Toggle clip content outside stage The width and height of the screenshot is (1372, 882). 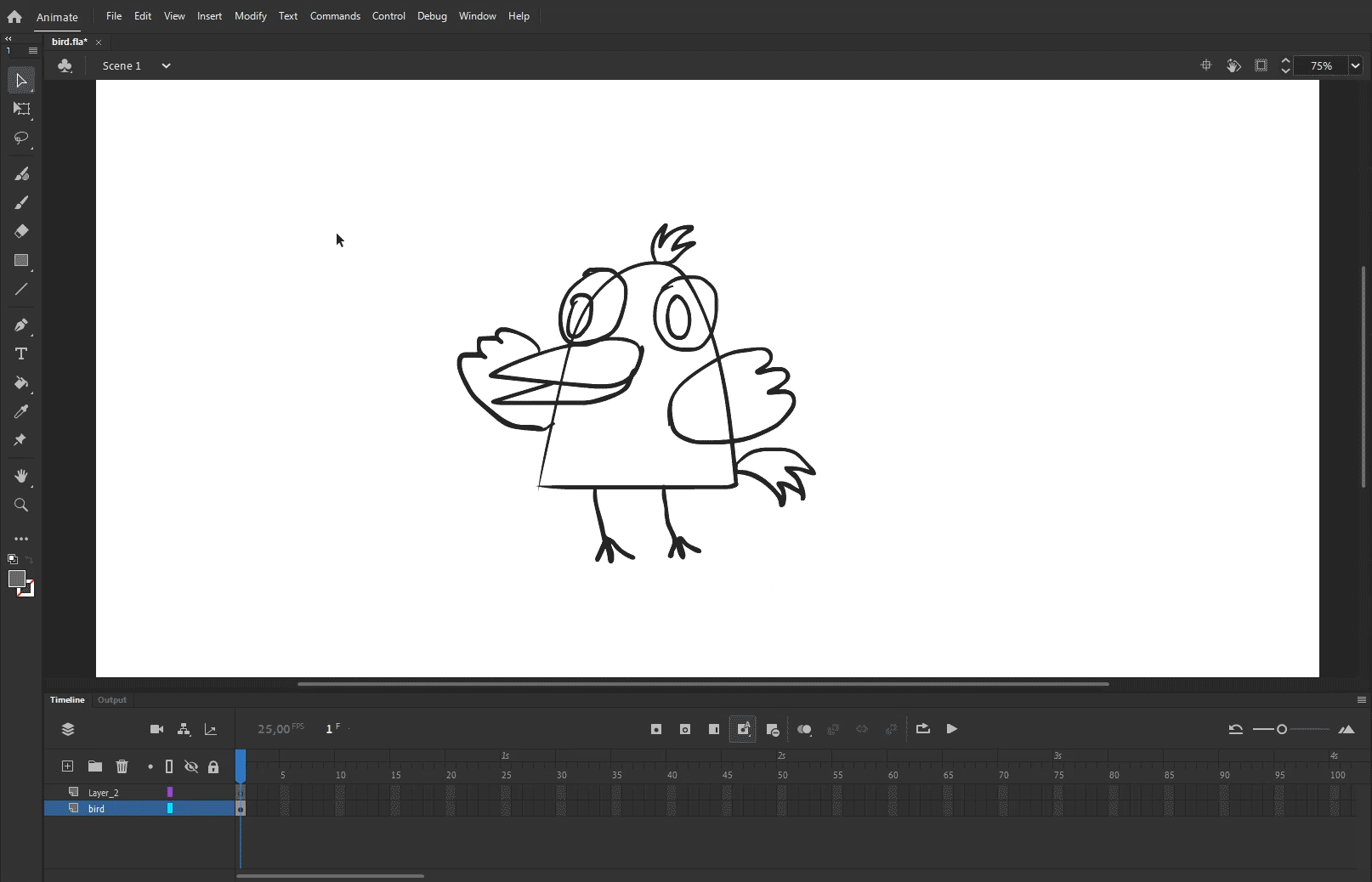click(x=1261, y=65)
